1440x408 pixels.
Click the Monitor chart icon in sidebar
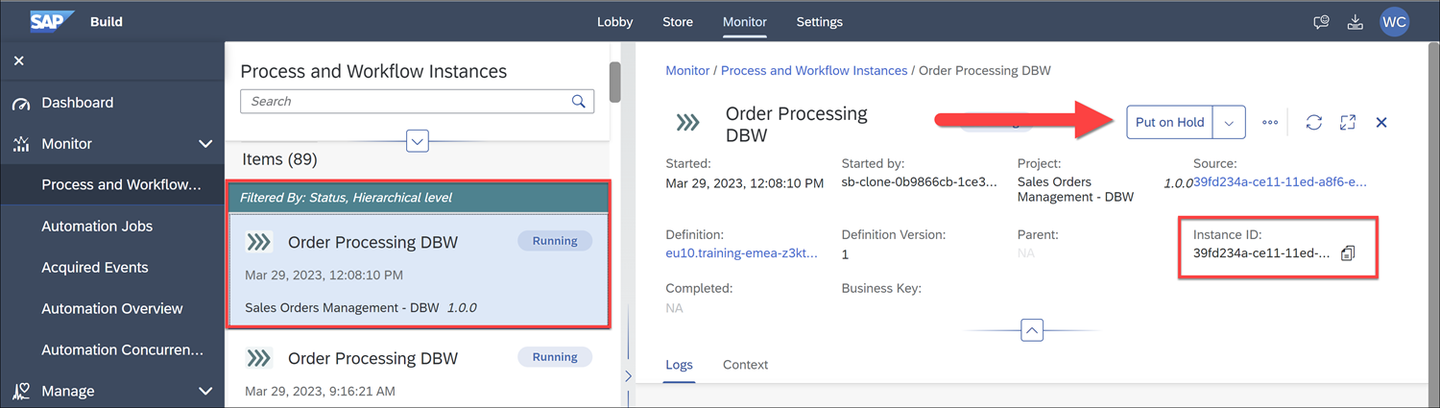point(21,144)
